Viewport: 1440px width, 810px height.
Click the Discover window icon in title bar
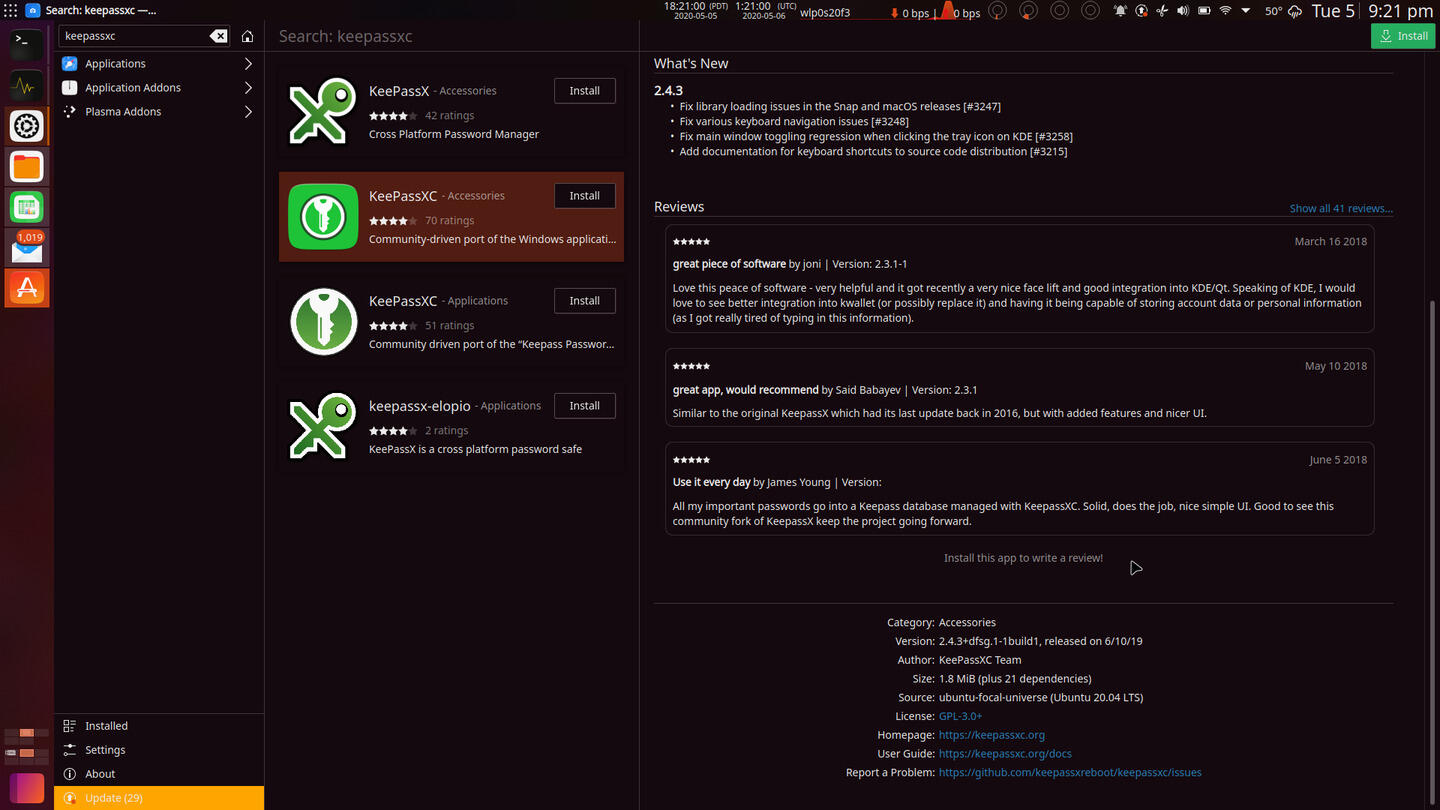[33, 11]
